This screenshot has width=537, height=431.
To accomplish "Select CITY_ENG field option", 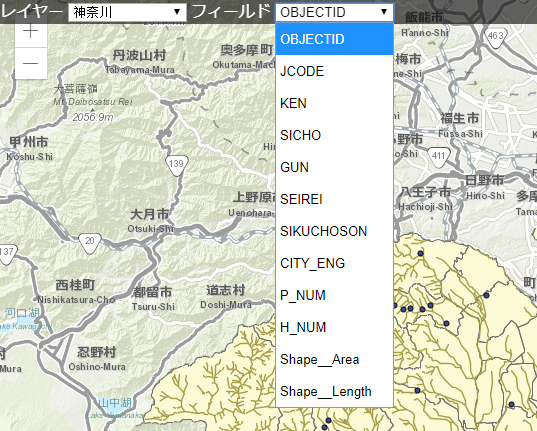I will point(334,263).
